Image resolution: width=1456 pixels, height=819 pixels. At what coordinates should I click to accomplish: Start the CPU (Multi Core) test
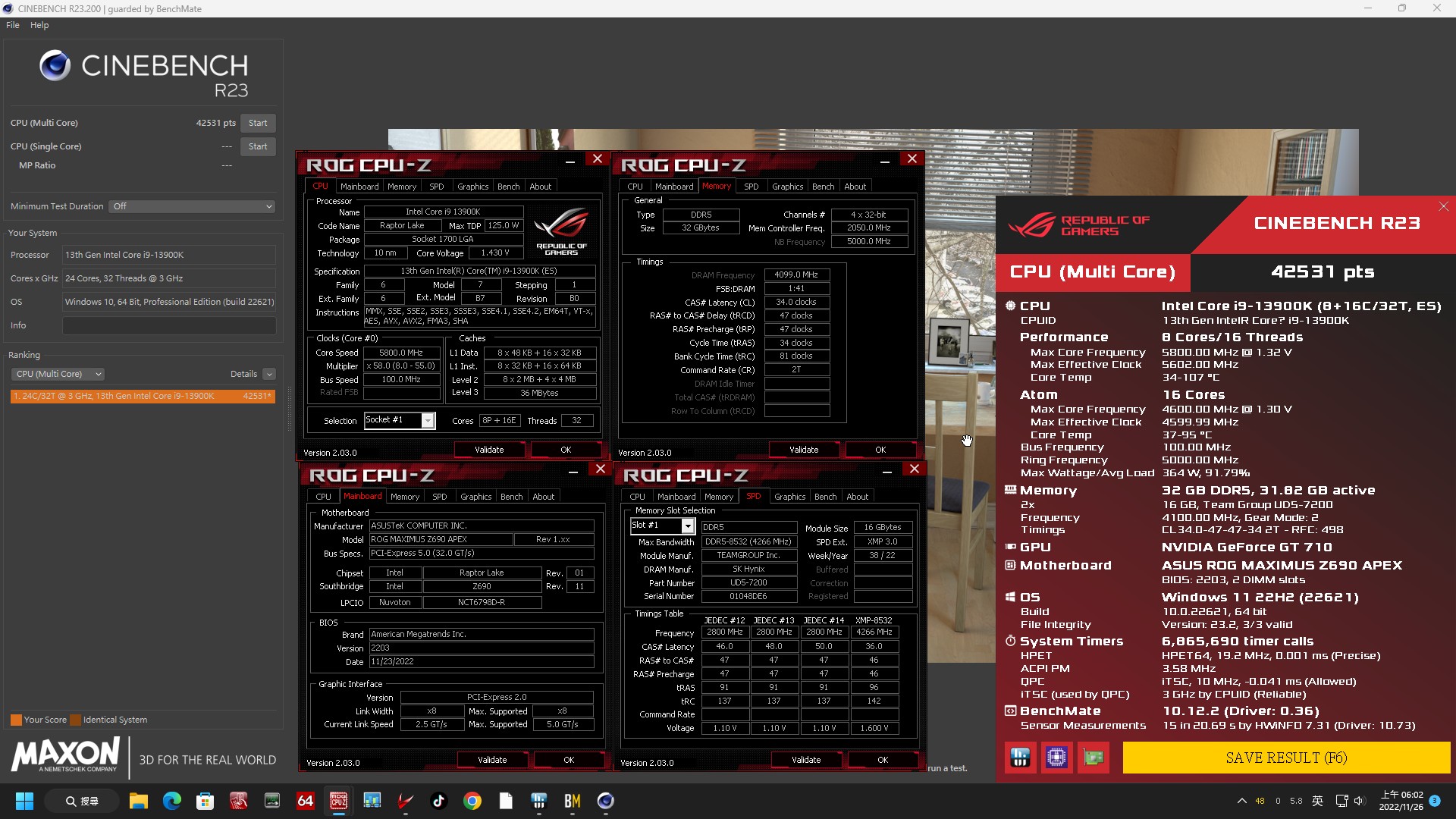tap(258, 123)
